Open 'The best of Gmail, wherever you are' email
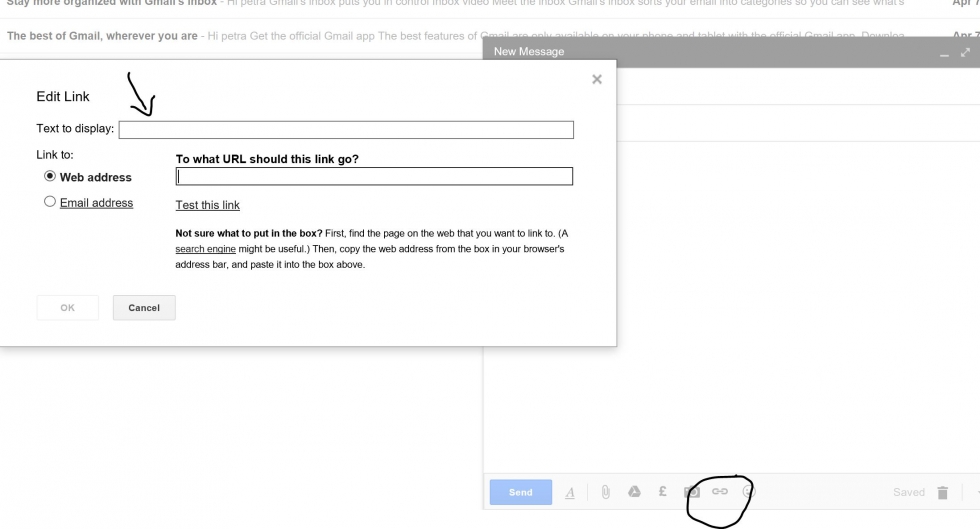 tap(490, 36)
